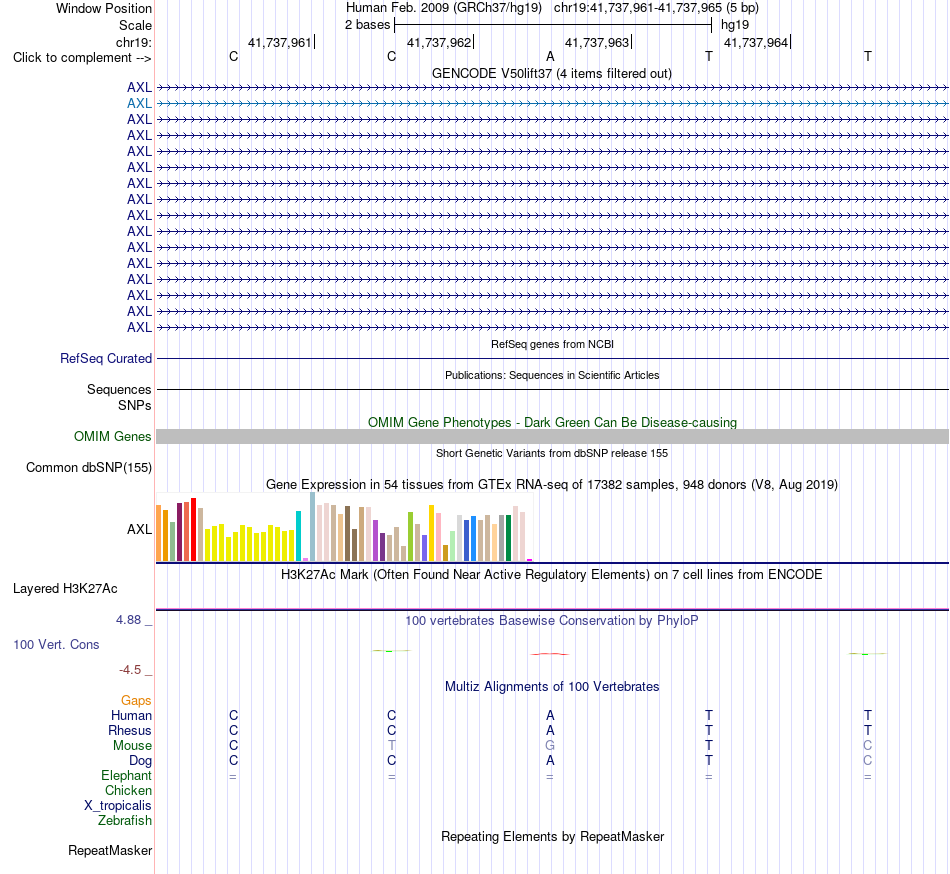Click the 4.88 PhyloP upper limit value
Viewport: 950px width, 874px height.
tap(128, 620)
